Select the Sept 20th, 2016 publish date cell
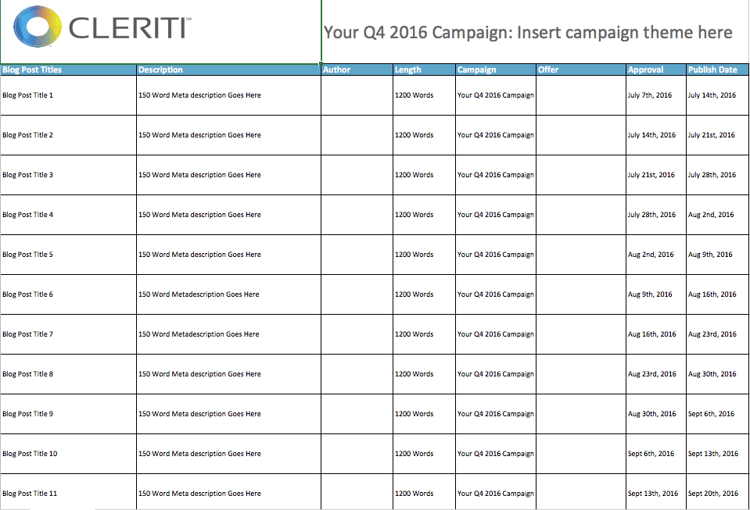Viewport: 750px width, 510px height. 717,492
